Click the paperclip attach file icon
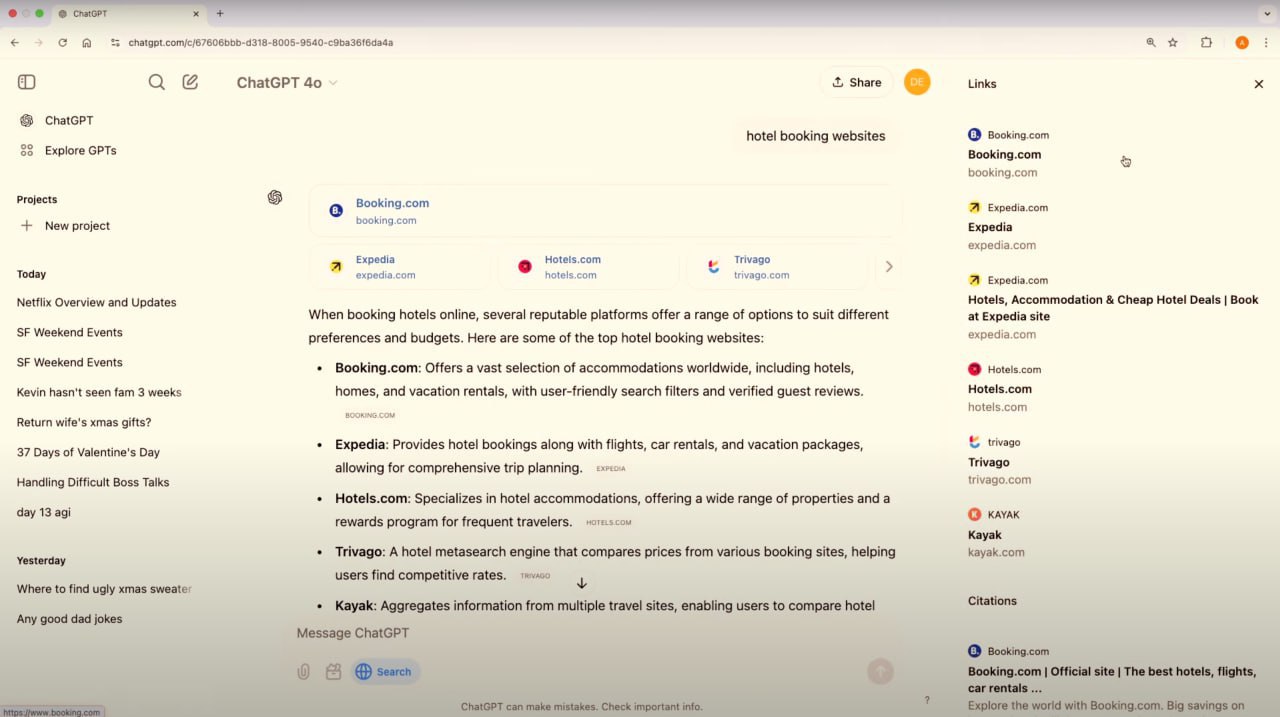 (304, 672)
